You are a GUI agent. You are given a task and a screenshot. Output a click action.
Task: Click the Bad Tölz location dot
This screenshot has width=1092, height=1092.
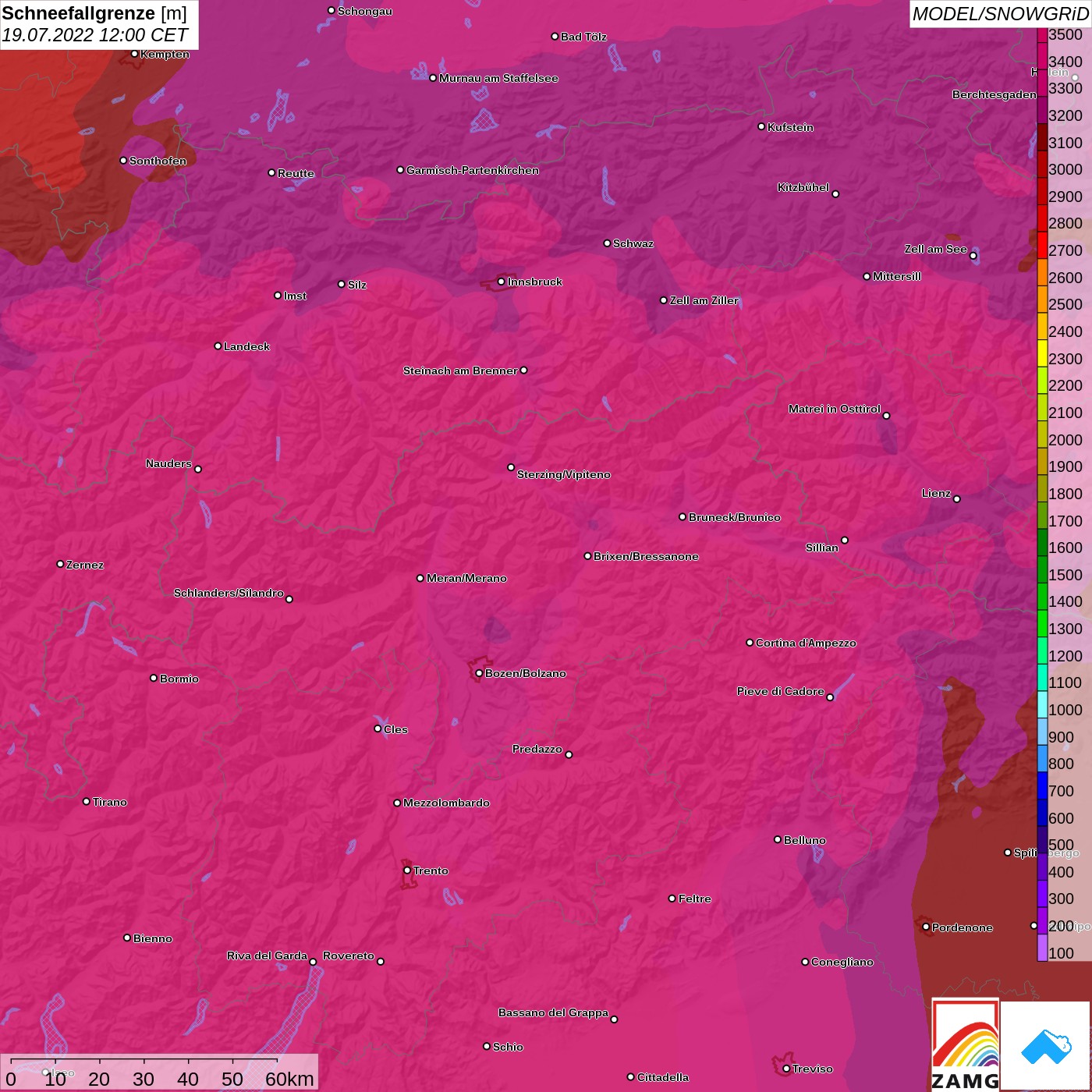click(x=555, y=37)
